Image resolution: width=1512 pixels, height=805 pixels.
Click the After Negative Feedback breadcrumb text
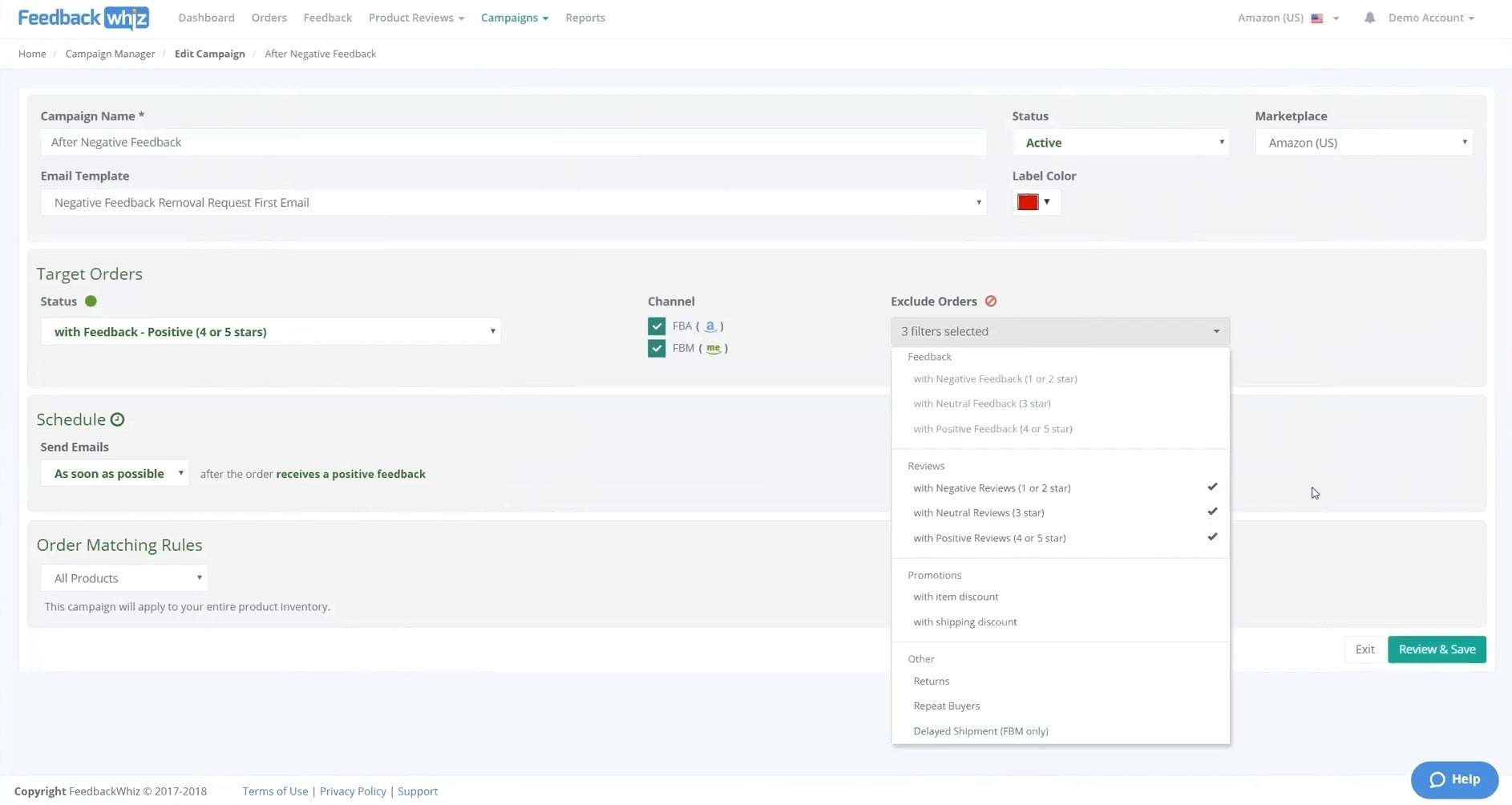pos(320,54)
